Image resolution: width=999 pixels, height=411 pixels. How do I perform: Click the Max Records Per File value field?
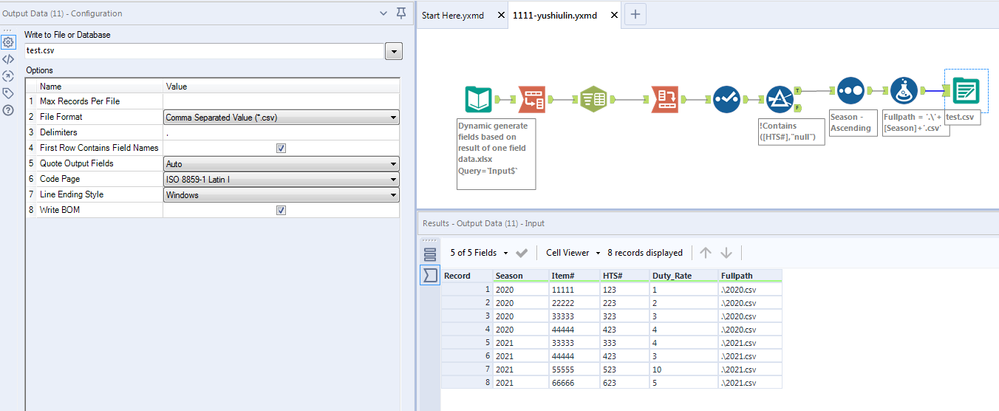[281, 101]
